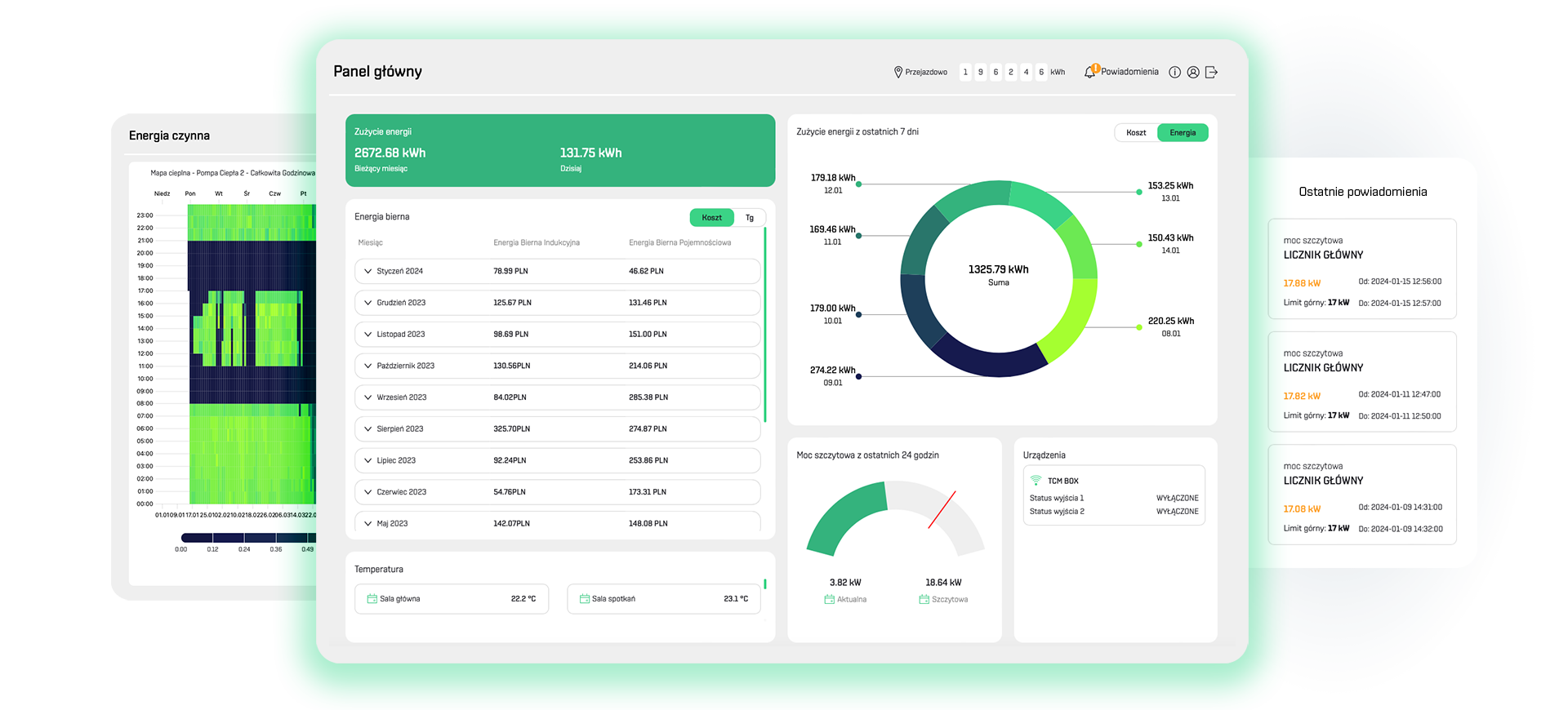This screenshot has height=710, width=1568.
Task: Open the 17.88 kW peak power notification
Action: (1361, 269)
